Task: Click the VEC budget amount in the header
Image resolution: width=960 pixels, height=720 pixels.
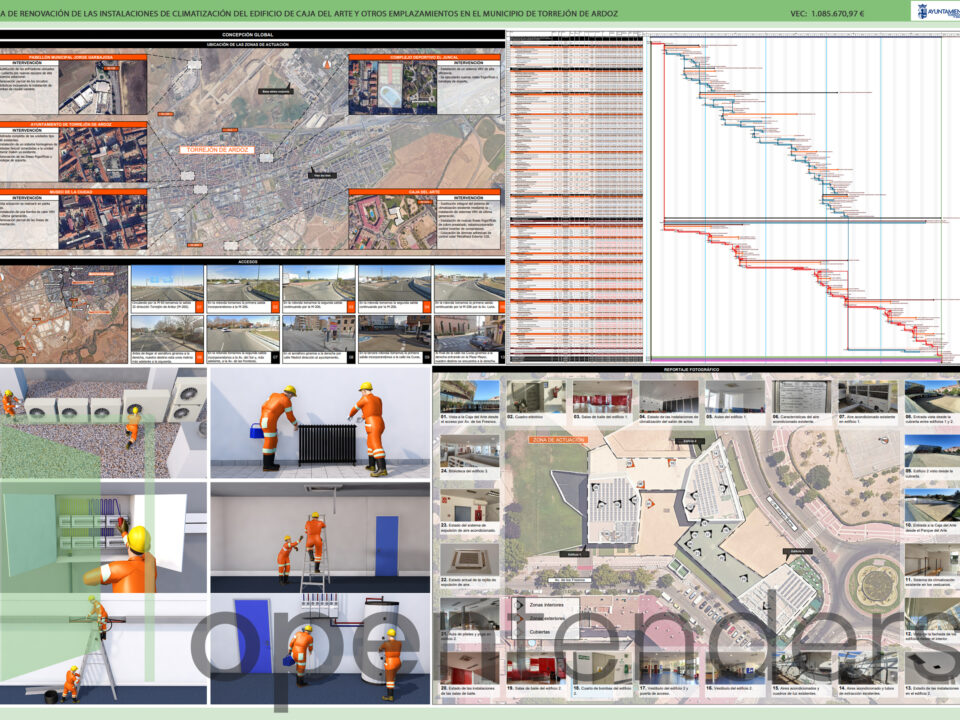Action: click(826, 13)
